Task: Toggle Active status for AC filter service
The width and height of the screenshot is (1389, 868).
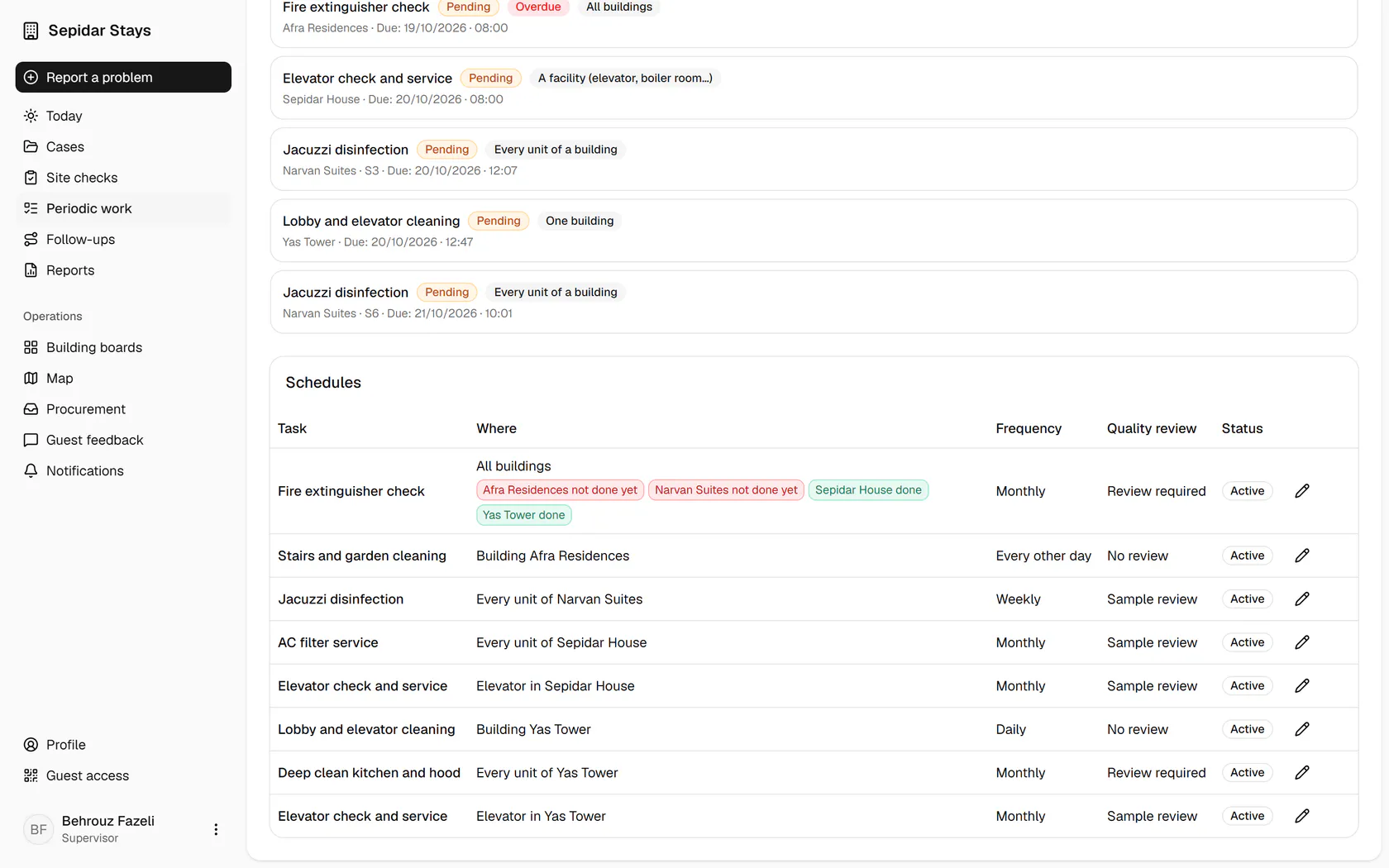Action: (1247, 642)
